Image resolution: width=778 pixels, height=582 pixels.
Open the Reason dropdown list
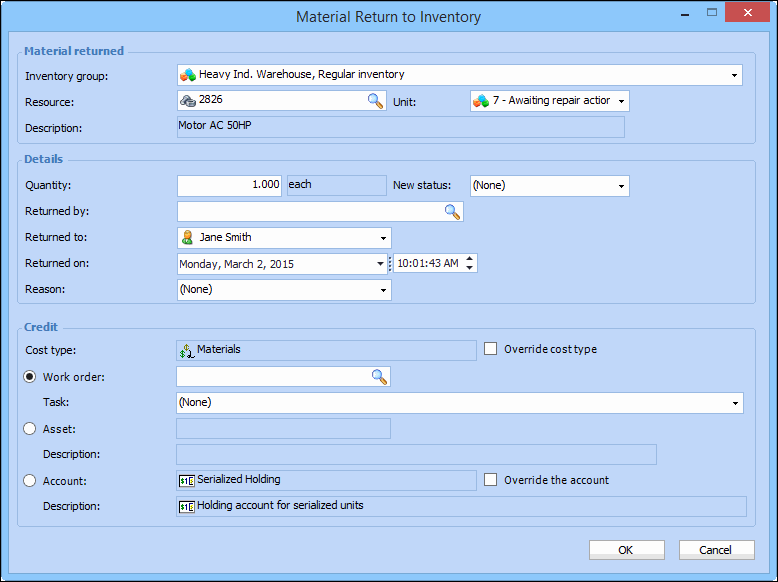[x=383, y=290]
